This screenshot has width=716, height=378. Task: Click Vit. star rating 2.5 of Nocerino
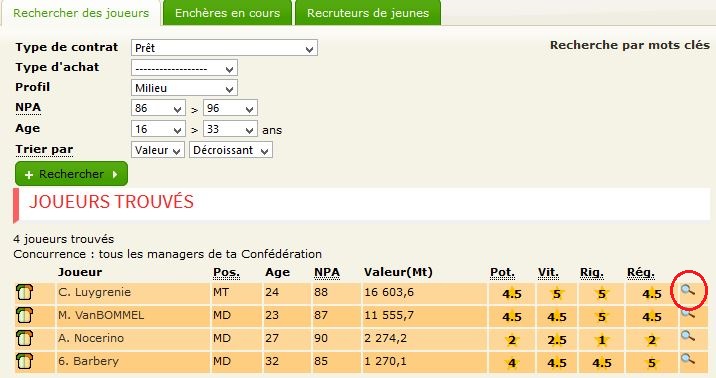[x=557, y=340]
